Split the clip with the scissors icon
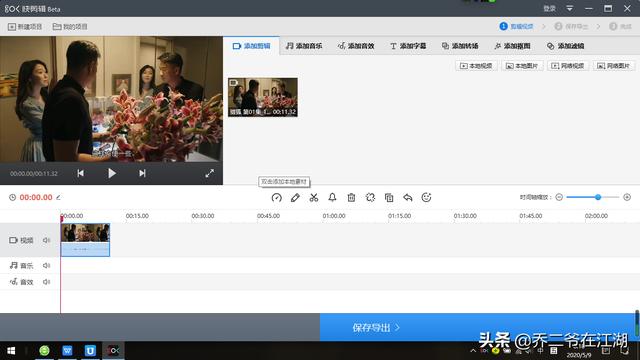 click(313, 198)
